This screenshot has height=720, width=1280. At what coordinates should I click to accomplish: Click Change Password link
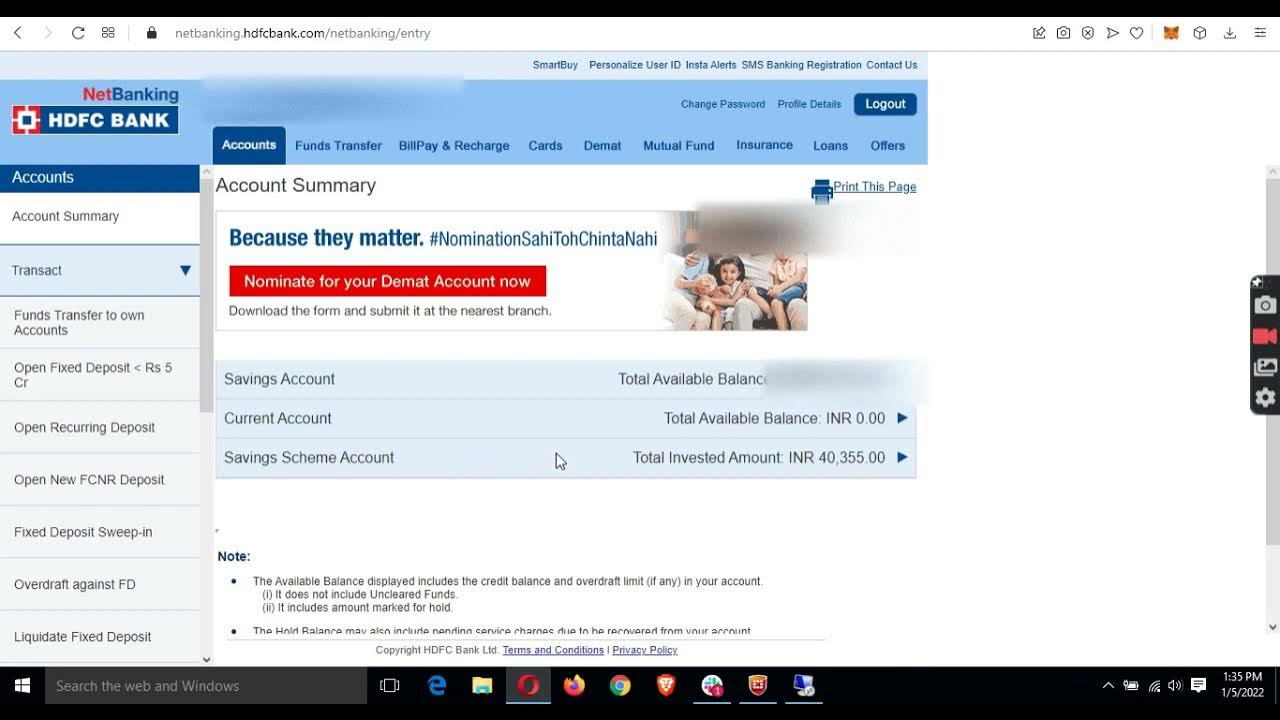click(723, 104)
